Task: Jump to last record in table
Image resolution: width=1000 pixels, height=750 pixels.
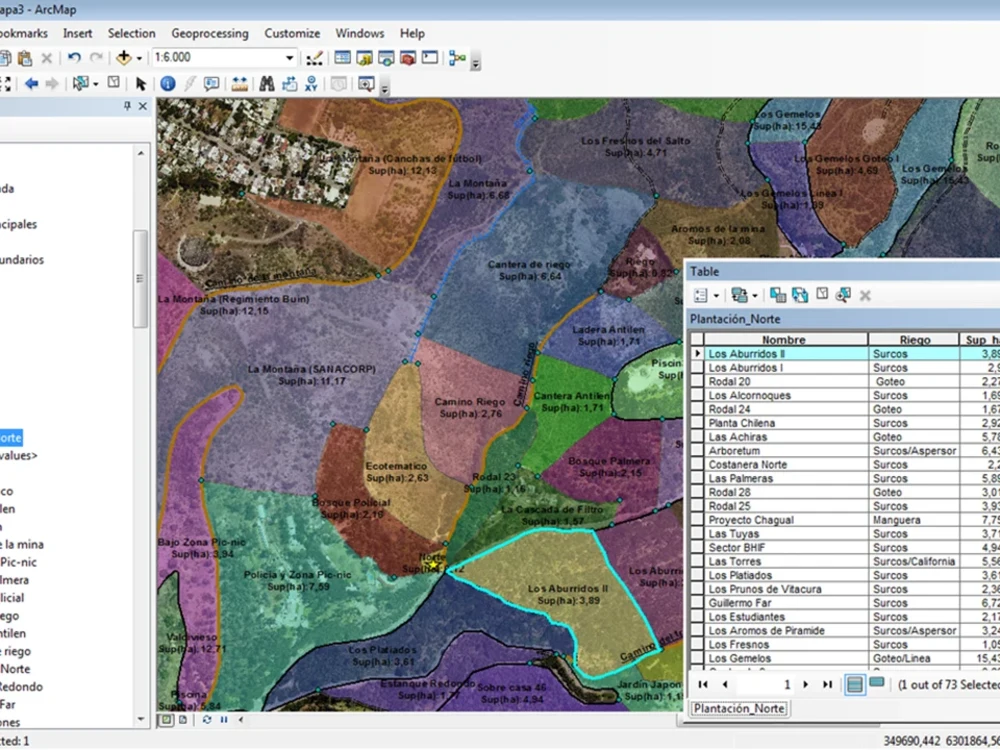Action: 827,684
